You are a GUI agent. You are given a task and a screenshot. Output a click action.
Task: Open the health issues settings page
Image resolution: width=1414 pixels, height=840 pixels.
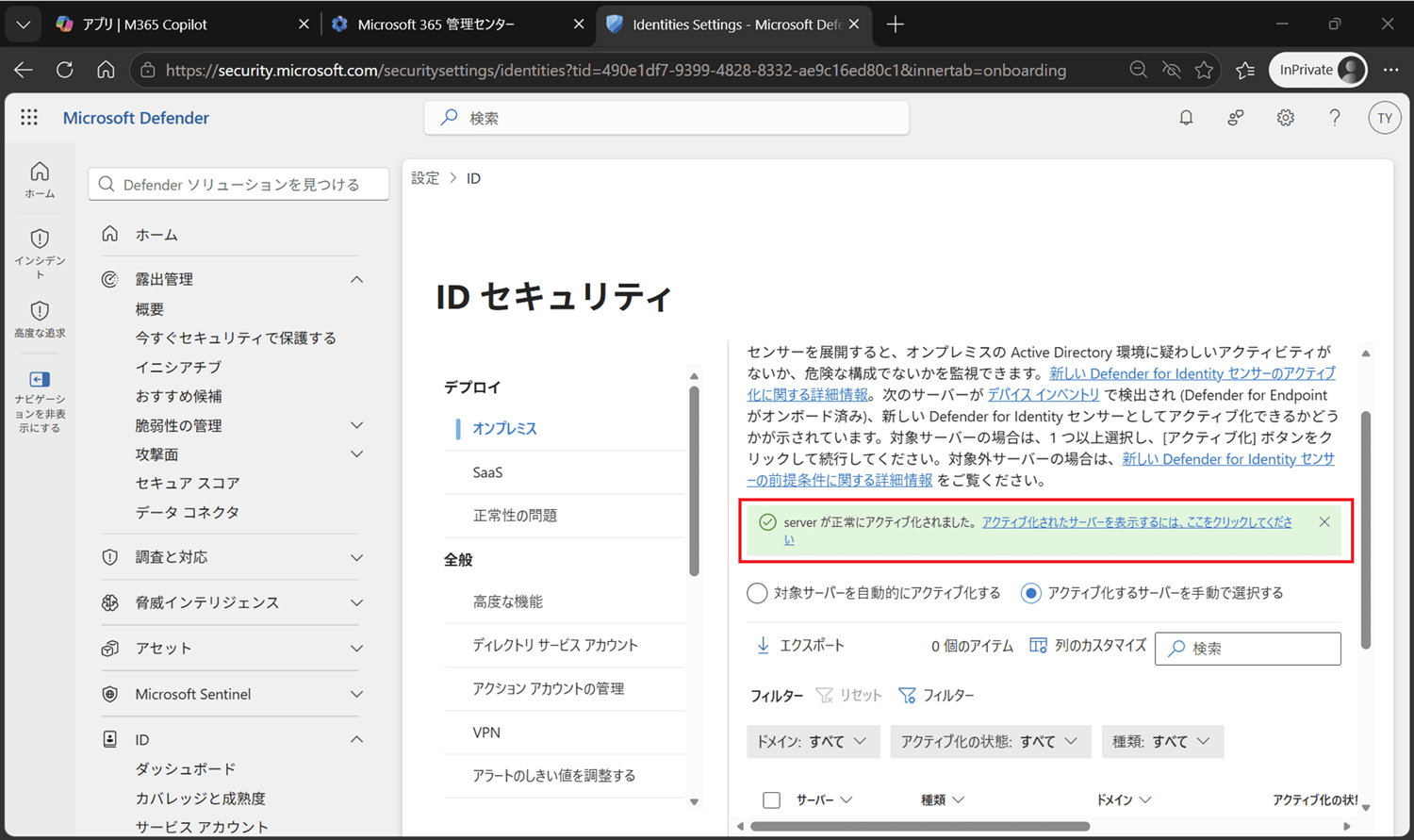tap(515, 516)
